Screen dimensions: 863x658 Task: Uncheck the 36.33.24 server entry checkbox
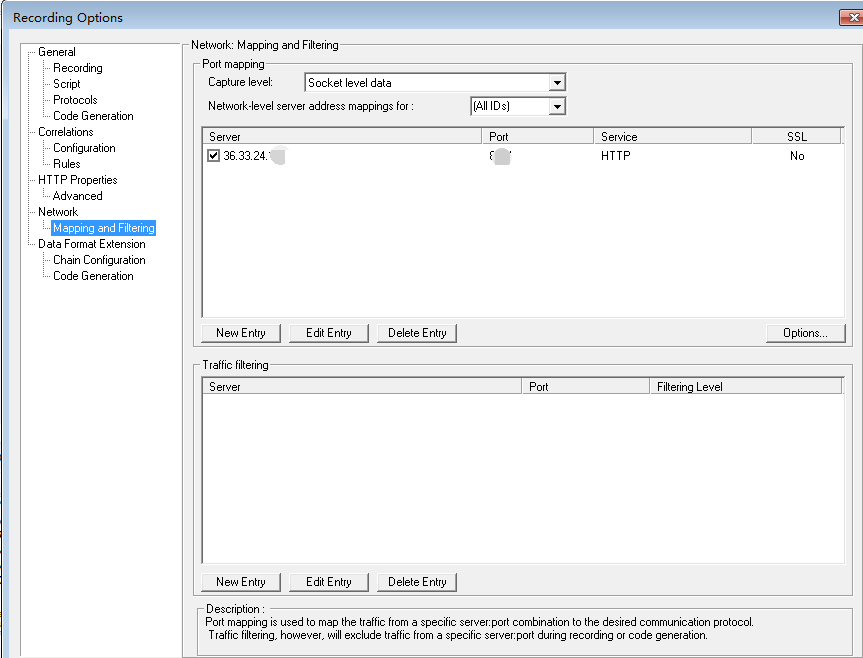click(214, 156)
